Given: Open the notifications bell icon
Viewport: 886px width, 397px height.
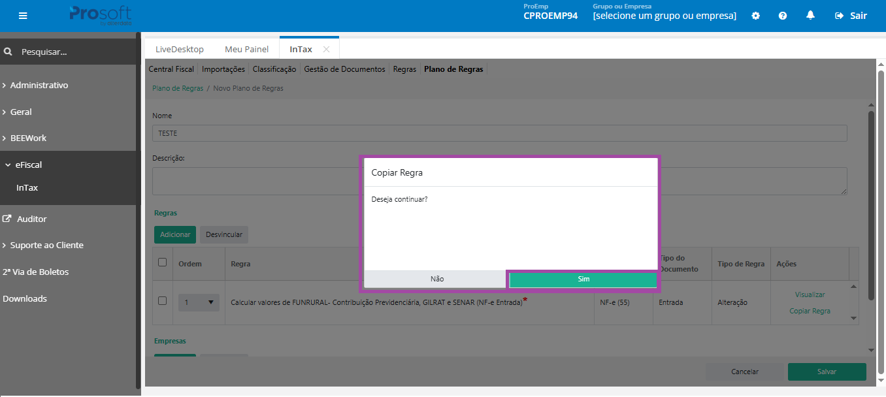Looking at the screenshot, I should point(810,16).
